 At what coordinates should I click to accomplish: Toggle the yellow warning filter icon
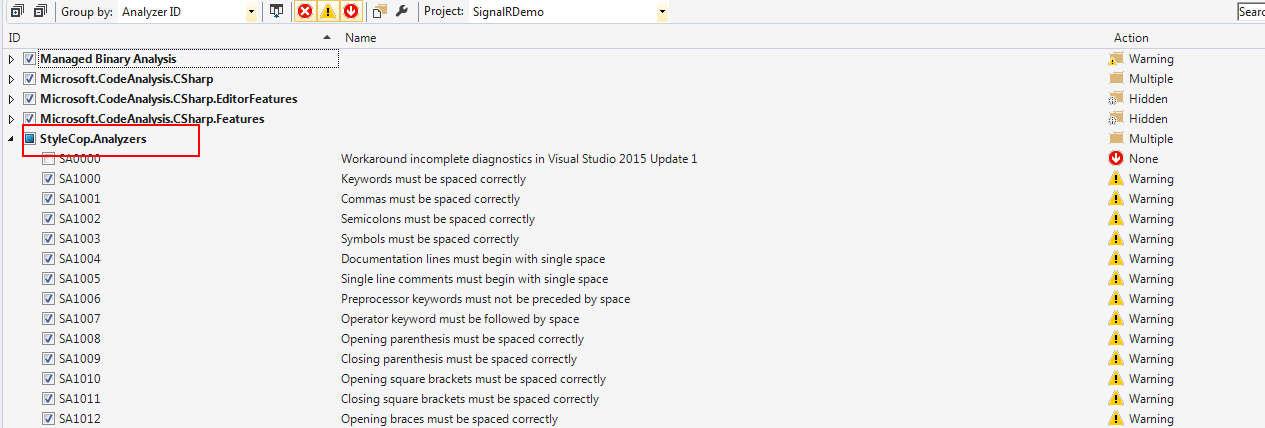click(328, 12)
